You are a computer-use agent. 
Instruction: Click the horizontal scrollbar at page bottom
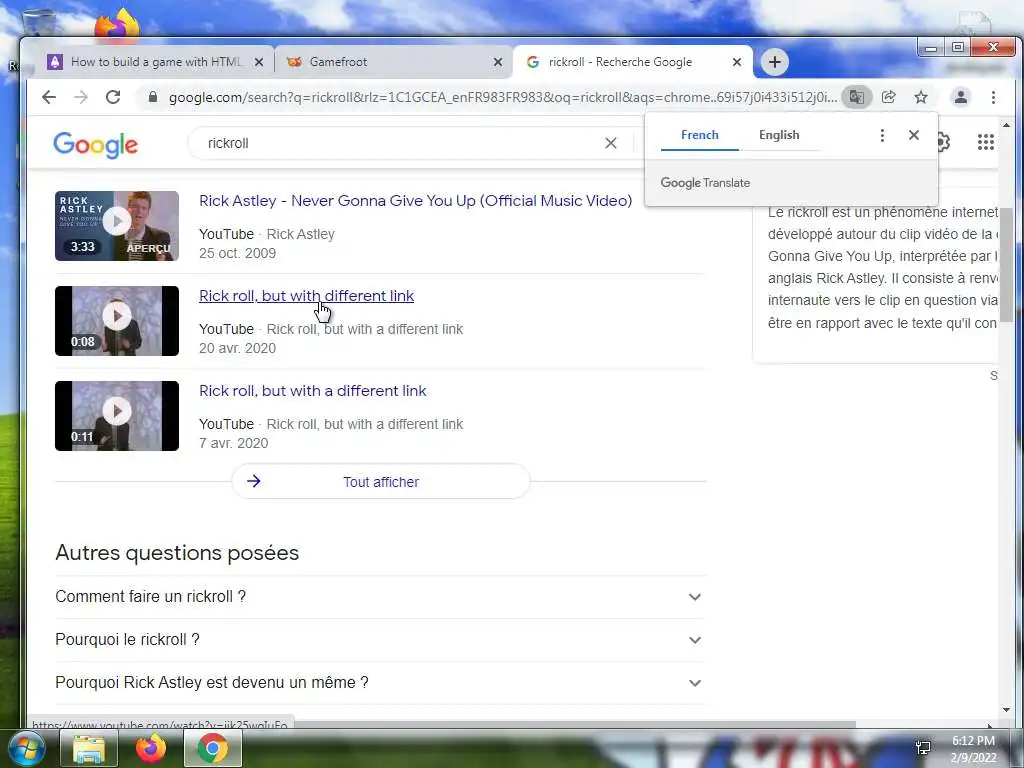(575, 725)
